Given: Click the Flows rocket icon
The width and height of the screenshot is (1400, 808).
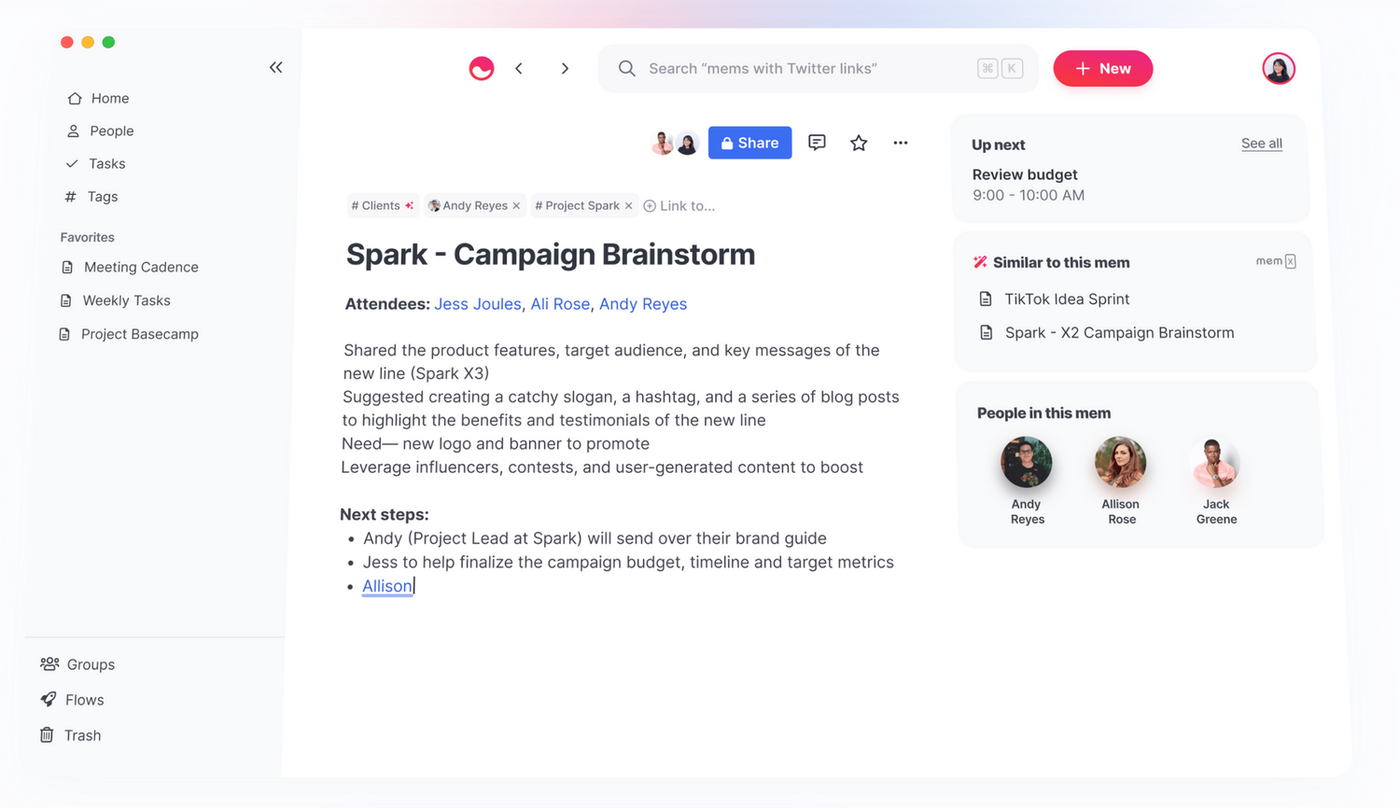Looking at the screenshot, I should point(48,700).
